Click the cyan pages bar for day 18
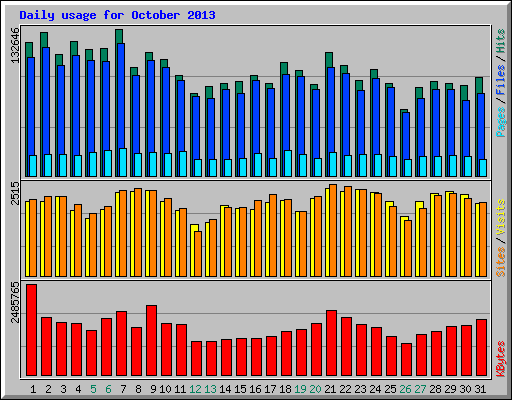This screenshot has width=512, height=400. pos(288,163)
